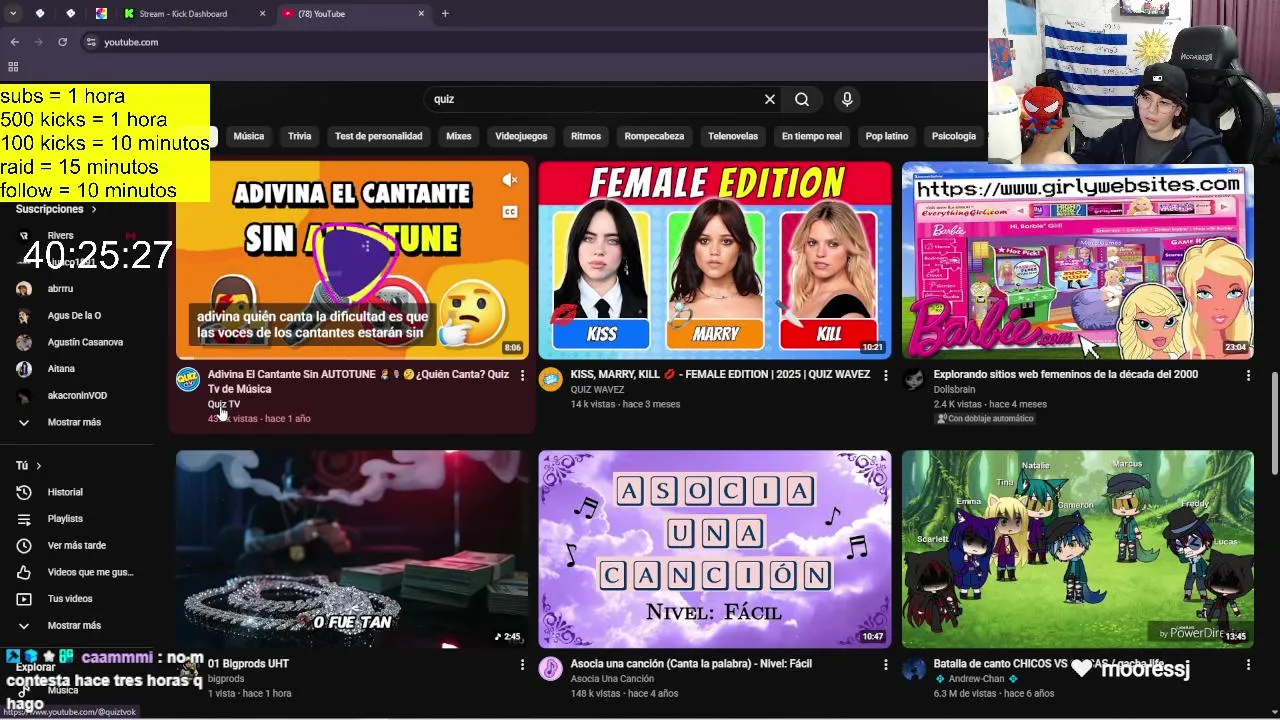
Task: Open Ver más tarde in the sidebar
Action: [77, 545]
